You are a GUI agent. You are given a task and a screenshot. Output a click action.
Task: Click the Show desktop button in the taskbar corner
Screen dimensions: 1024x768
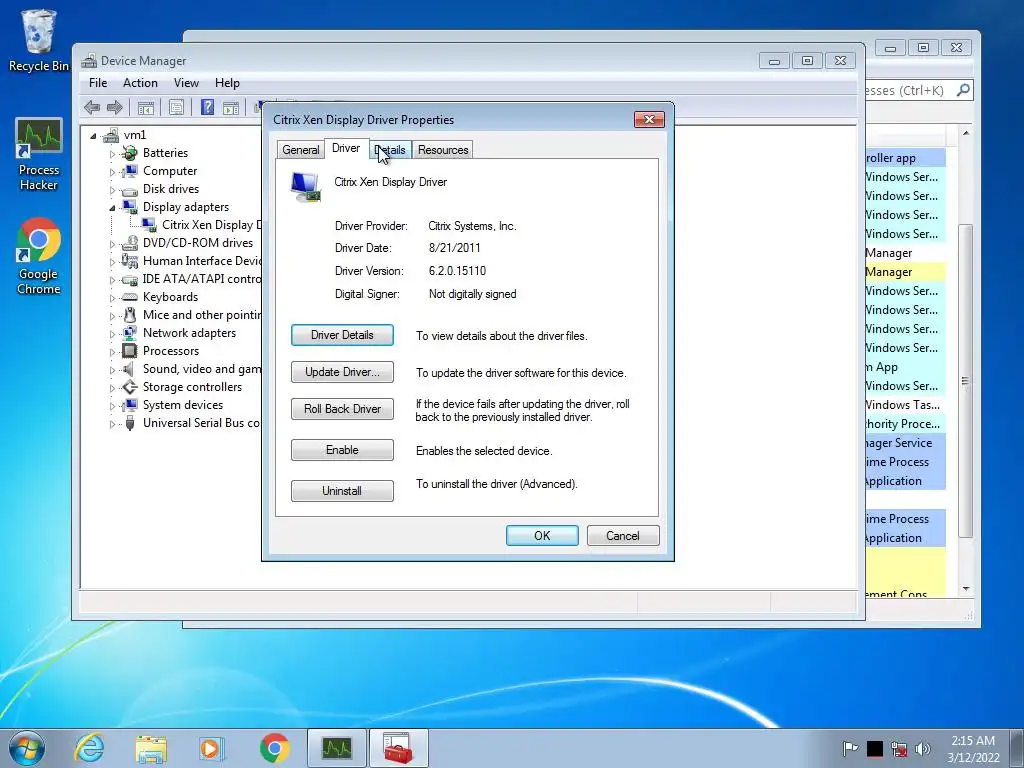coord(1016,748)
